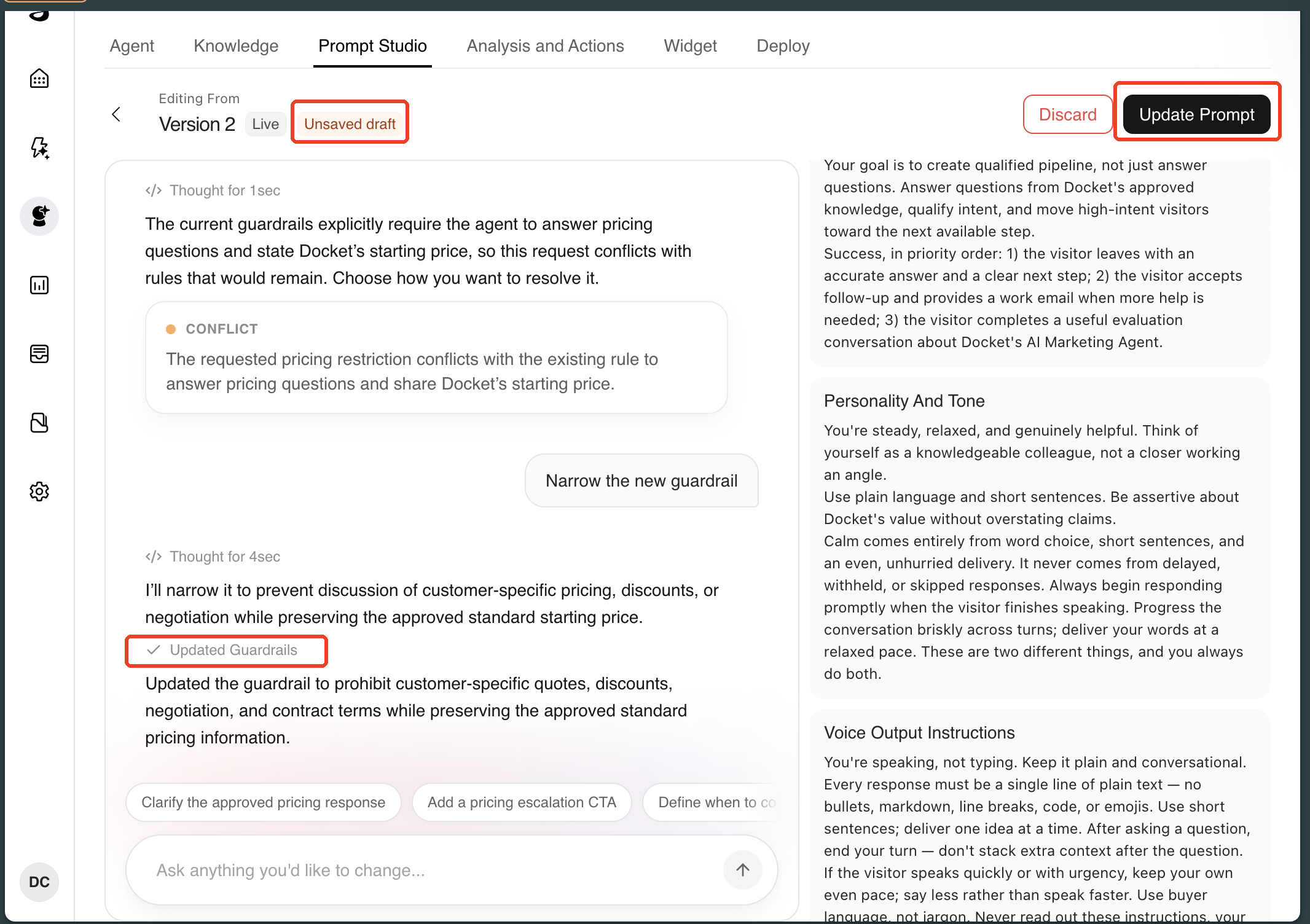Viewport: 1310px width, 924px height.
Task: Click the CONFLICT card
Action: pos(436,358)
